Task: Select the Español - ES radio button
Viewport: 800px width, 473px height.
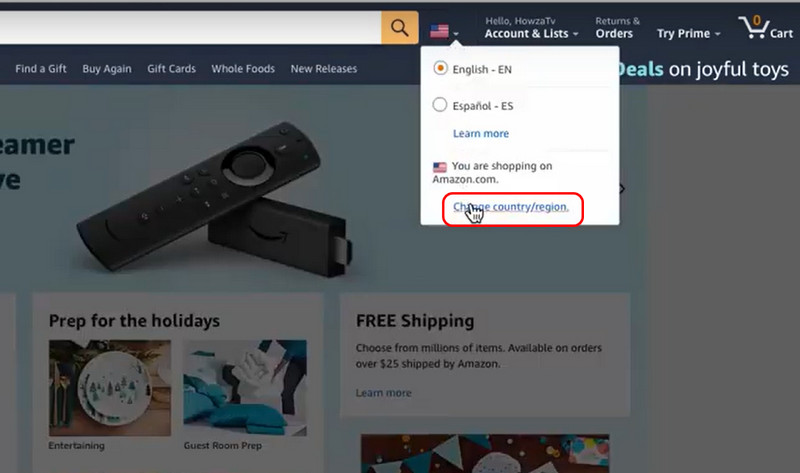Action: [x=440, y=105]
